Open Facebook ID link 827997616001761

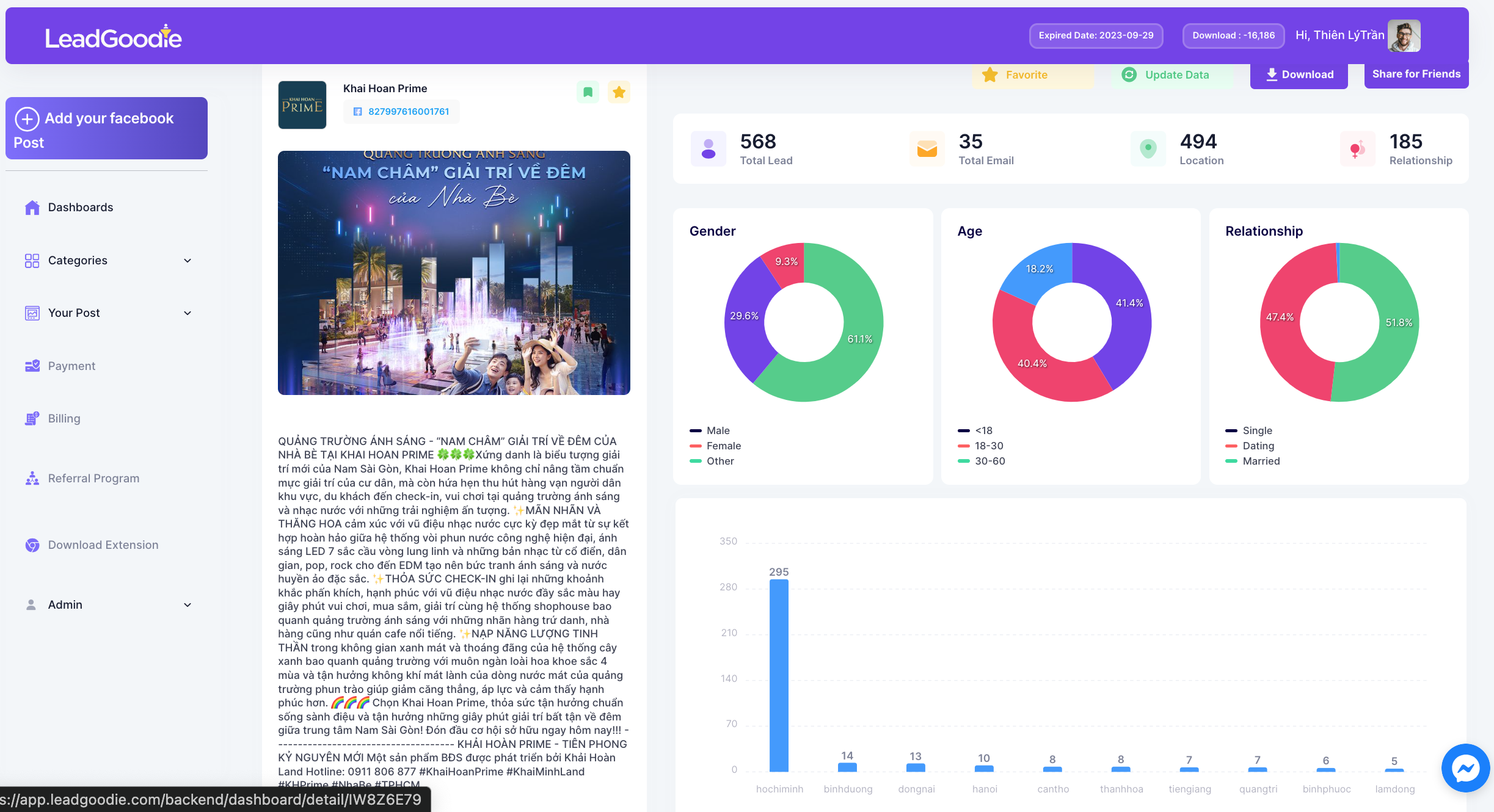(408, 112)
